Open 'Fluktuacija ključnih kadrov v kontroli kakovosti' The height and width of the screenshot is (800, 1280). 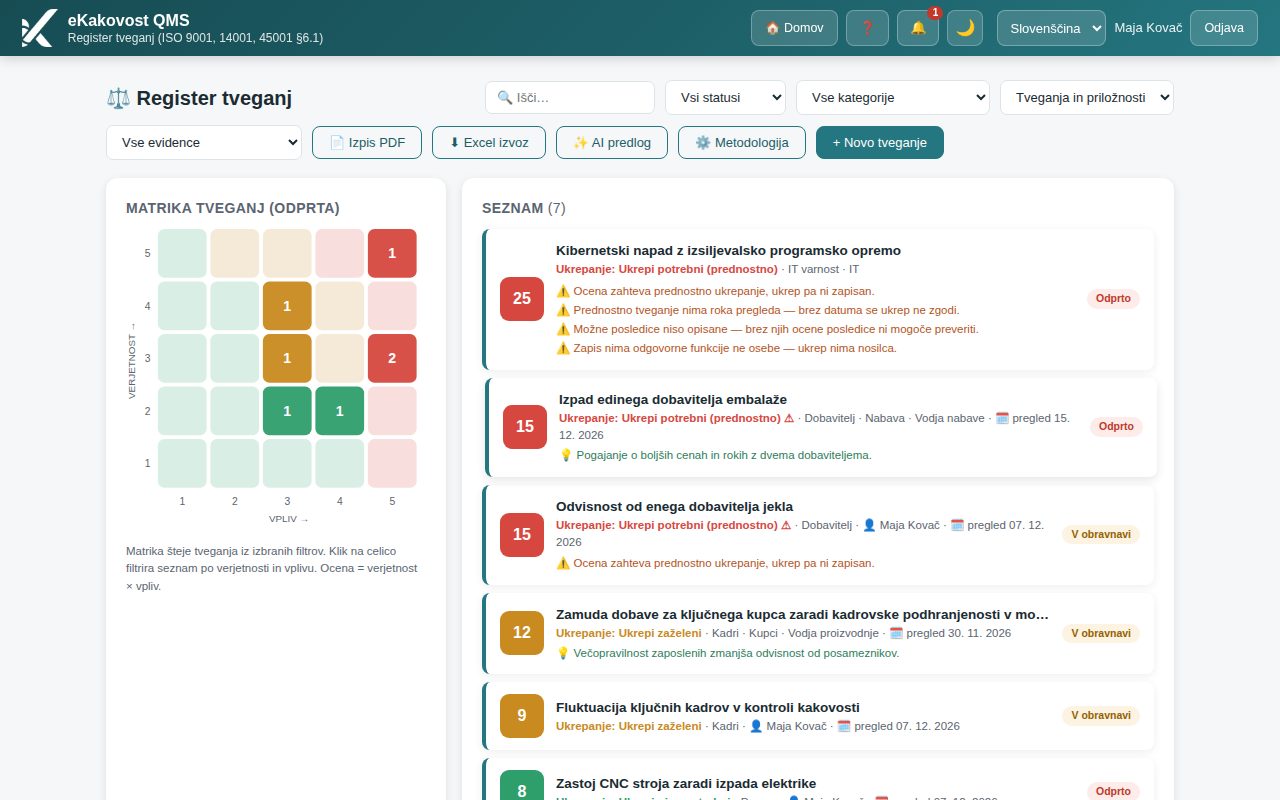pos(708,708)
